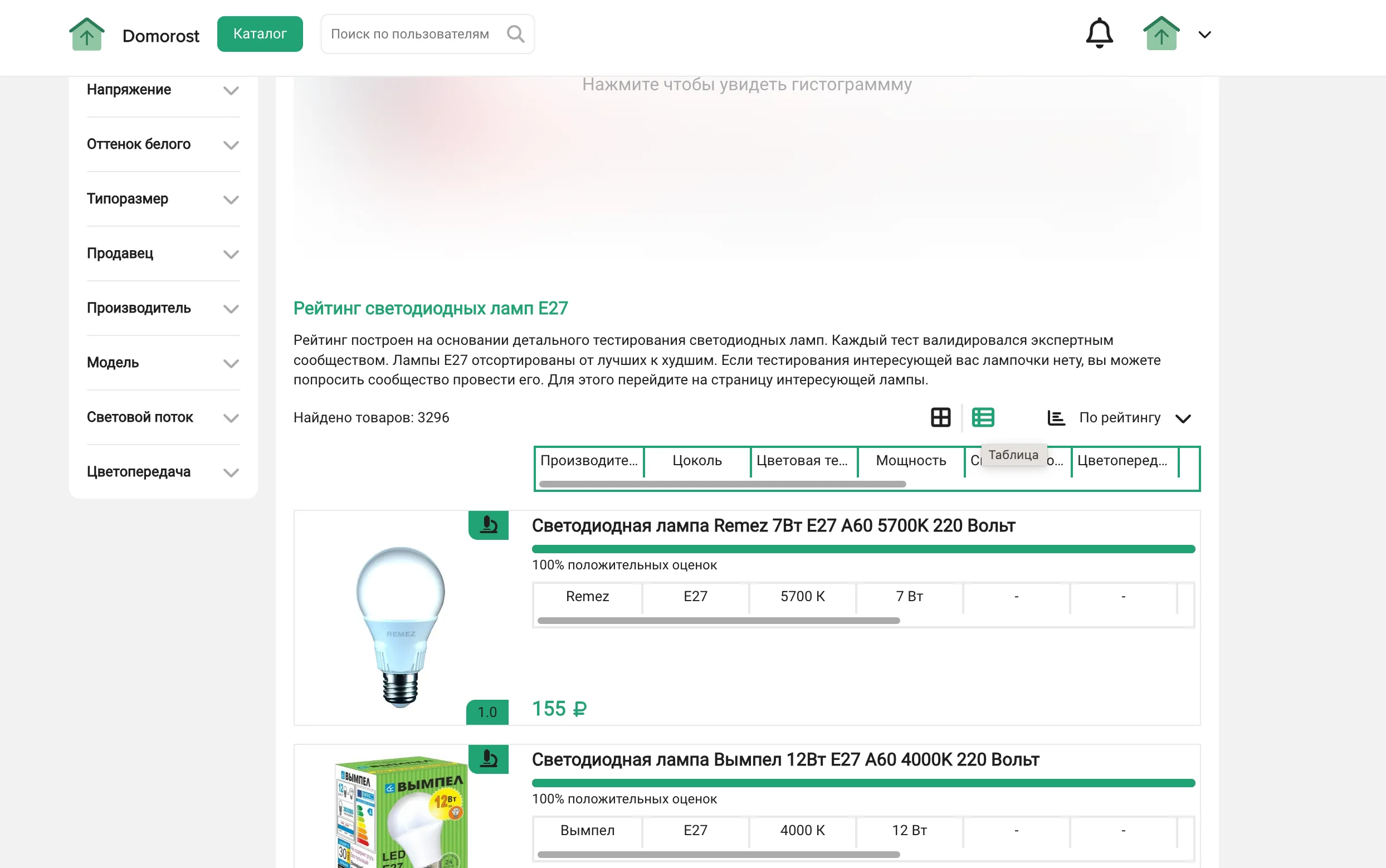Switch to table list view
The image size is (1386, 868).
click(983, 417)
